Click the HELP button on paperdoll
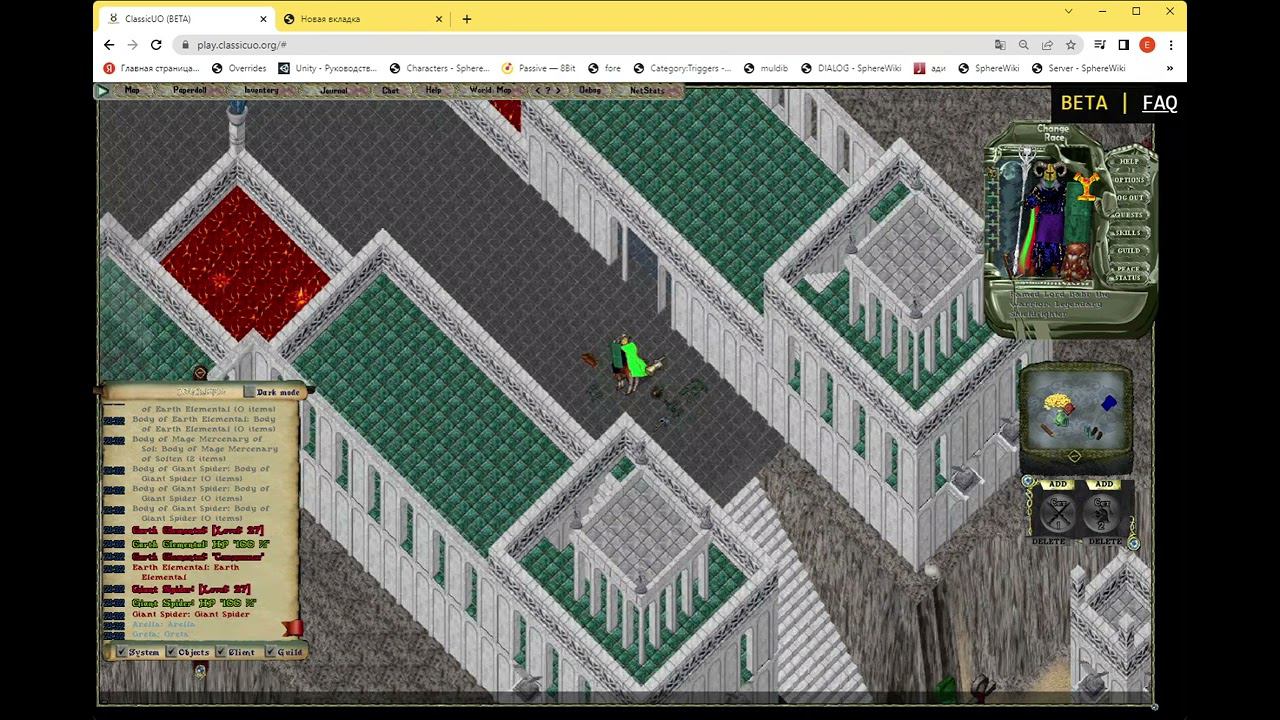The width and height of the screenshot is (1280, 720). (1129, 161)
